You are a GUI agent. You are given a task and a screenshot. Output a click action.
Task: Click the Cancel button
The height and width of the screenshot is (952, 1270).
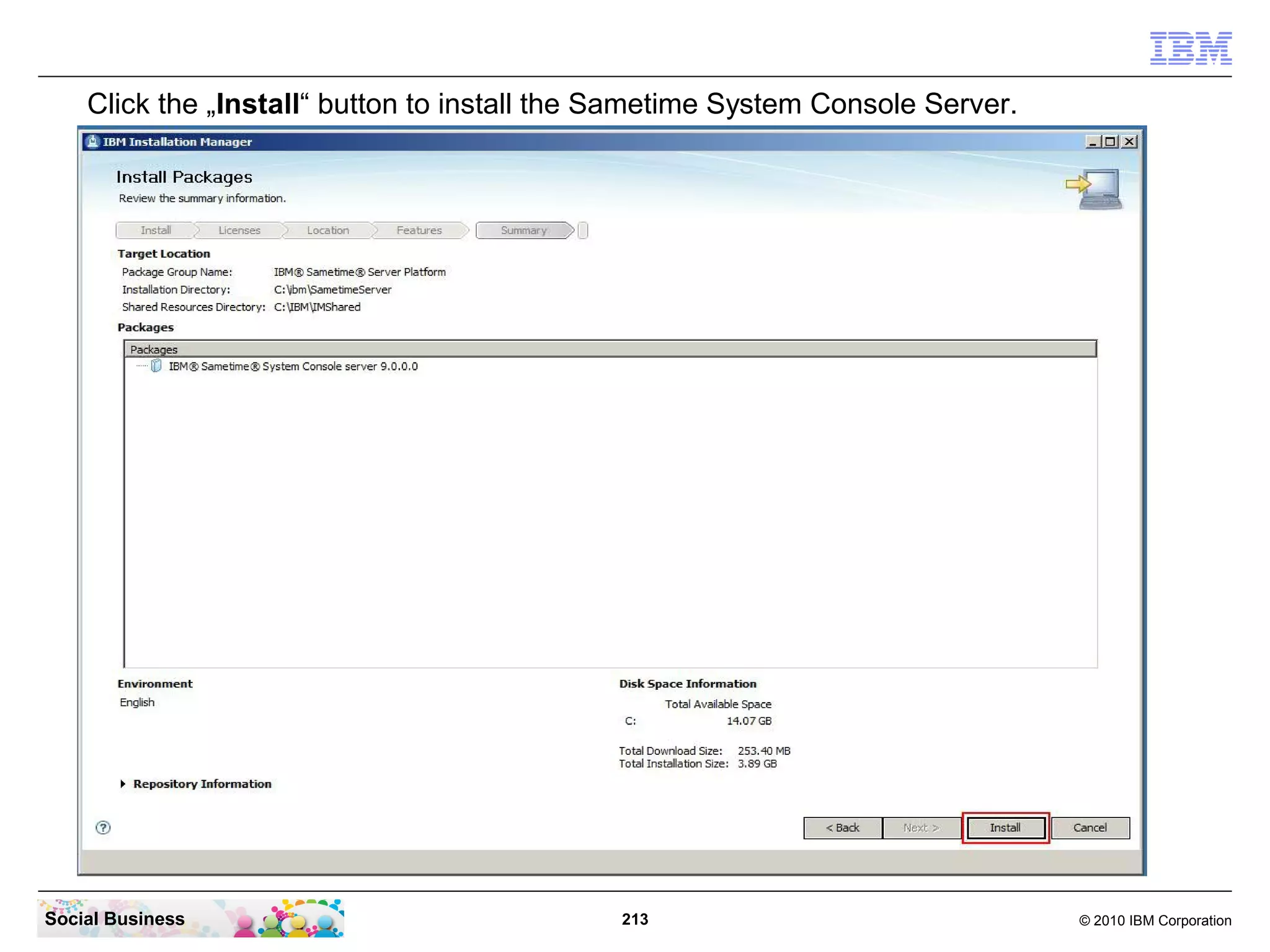pos(1090,827)
